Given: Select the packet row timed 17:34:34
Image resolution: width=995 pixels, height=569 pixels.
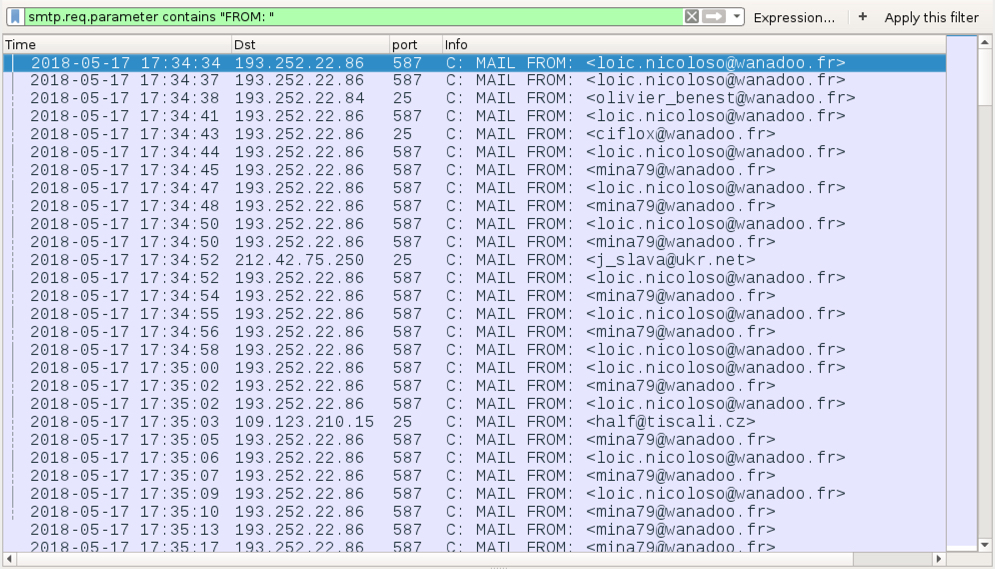Looking at the screenshot, I should tap(474, 63).
